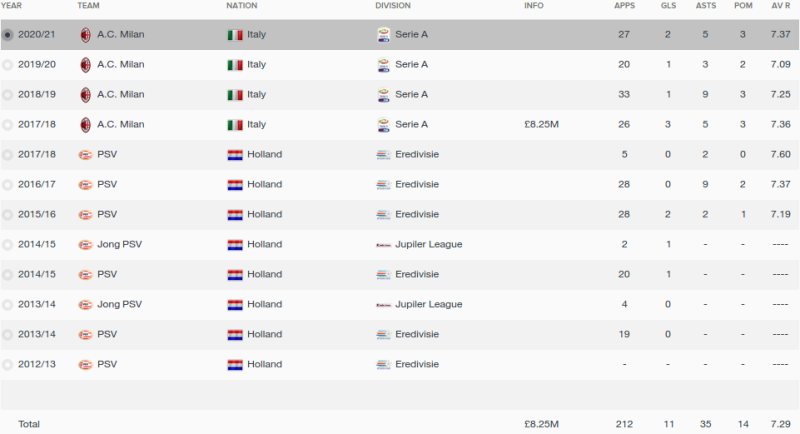Viewport: 800px width, 434px height.
Task: Select the 2019/20 season radio button
Action: pos(7,65)
